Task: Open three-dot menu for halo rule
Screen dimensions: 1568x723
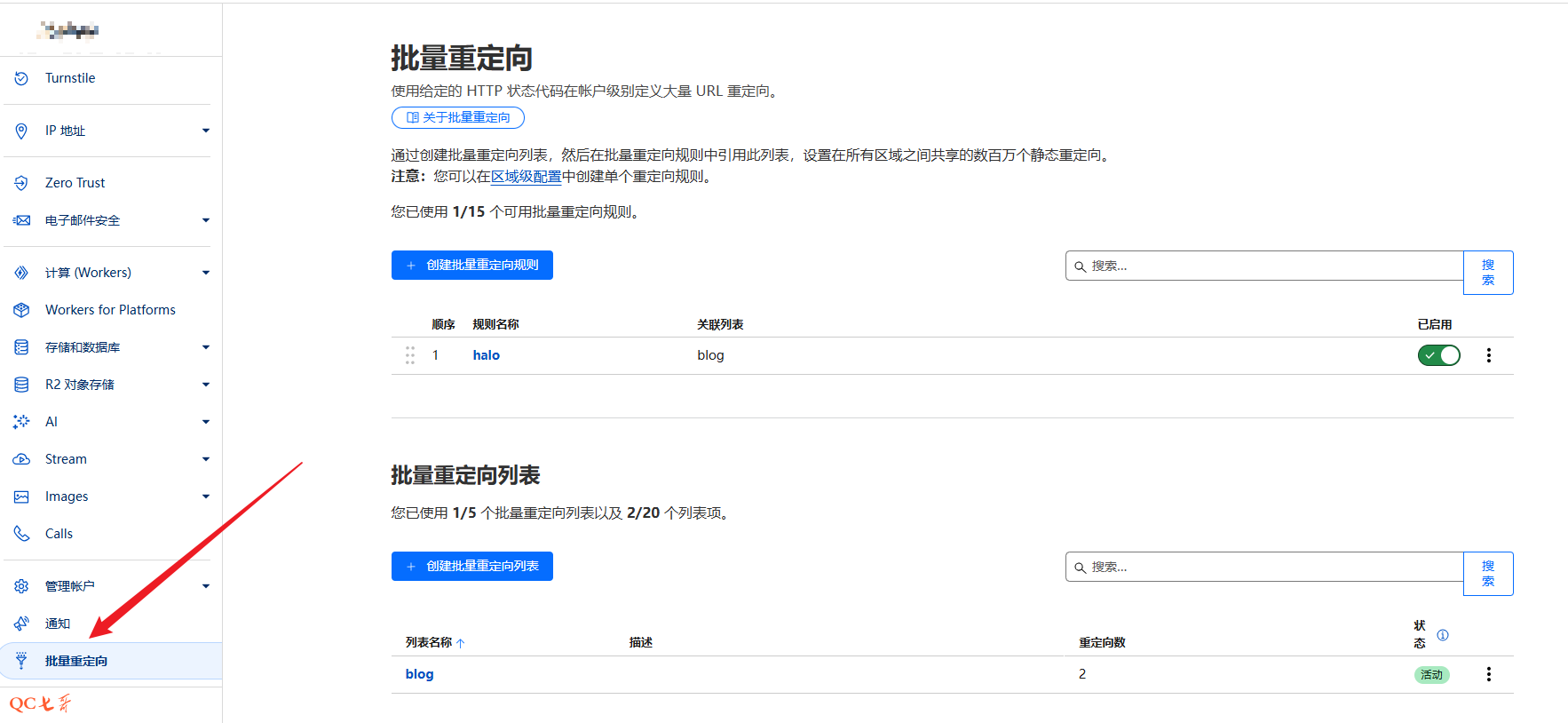Action: pyautogui.click(x=1488, y=355)
